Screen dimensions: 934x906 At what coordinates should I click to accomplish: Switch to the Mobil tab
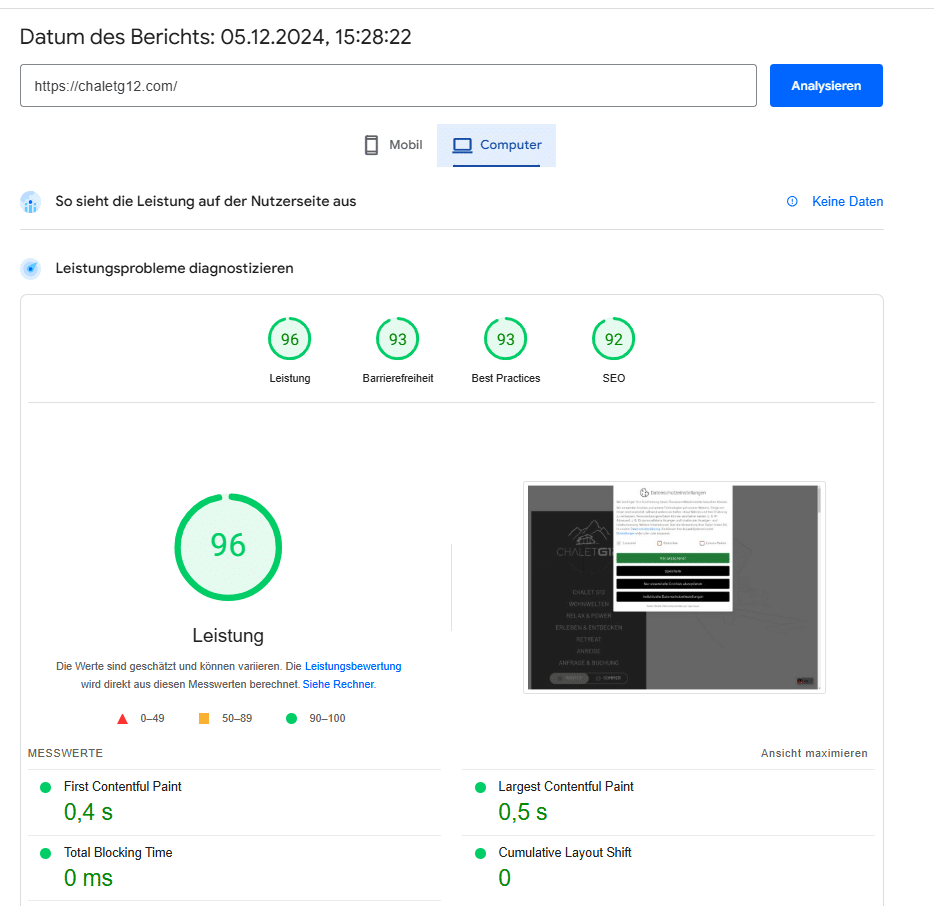[393, 145]
